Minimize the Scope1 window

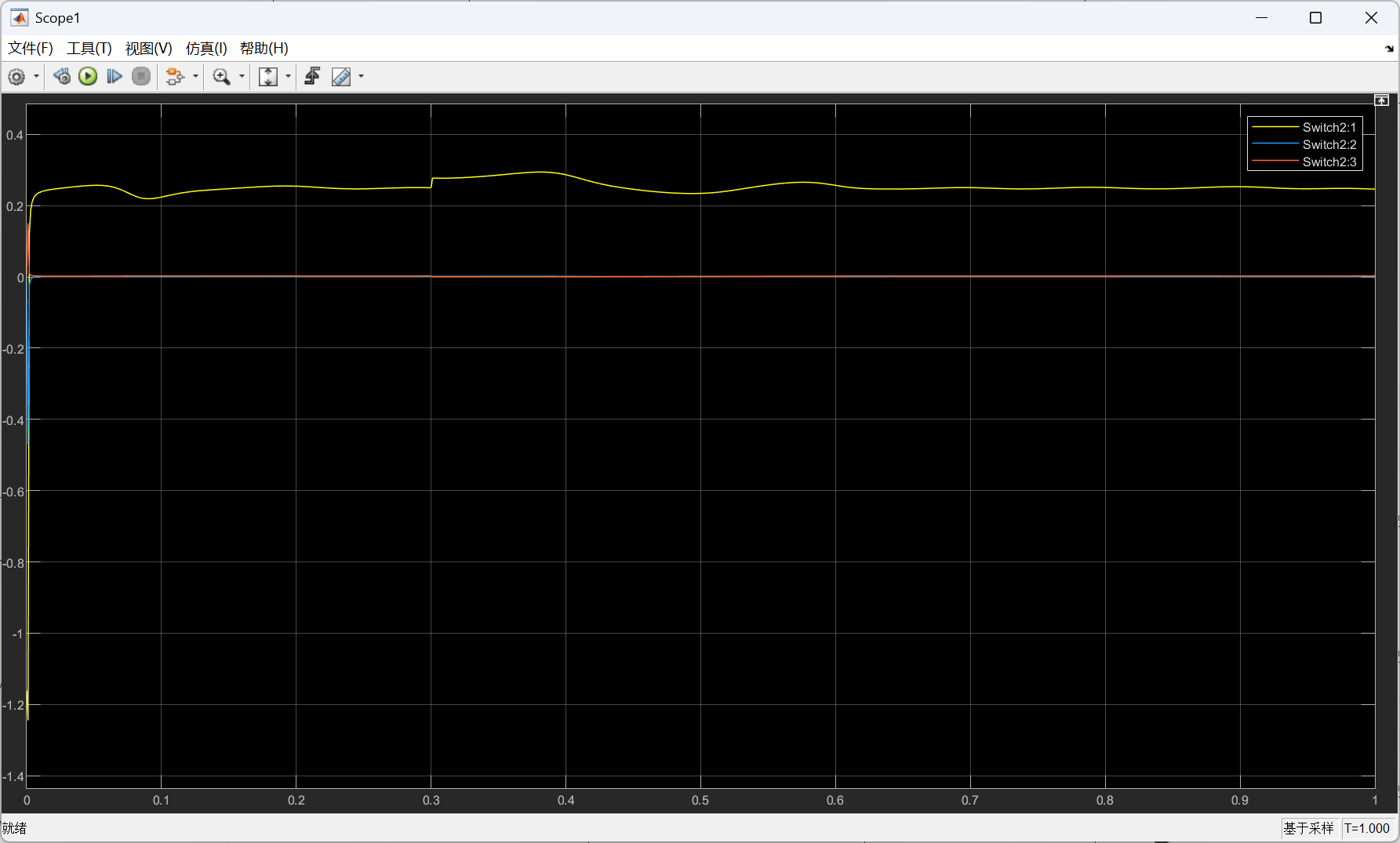click(x=1262, y=17)
